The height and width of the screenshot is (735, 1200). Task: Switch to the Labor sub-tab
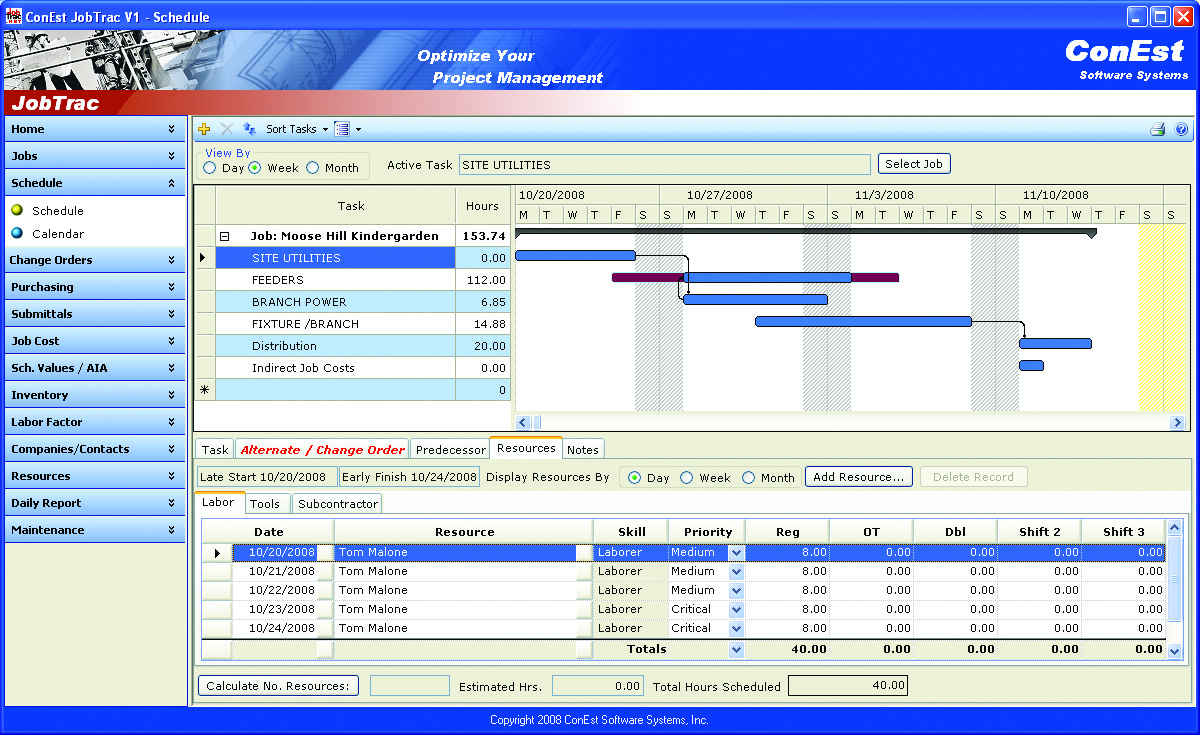[219, 503]
